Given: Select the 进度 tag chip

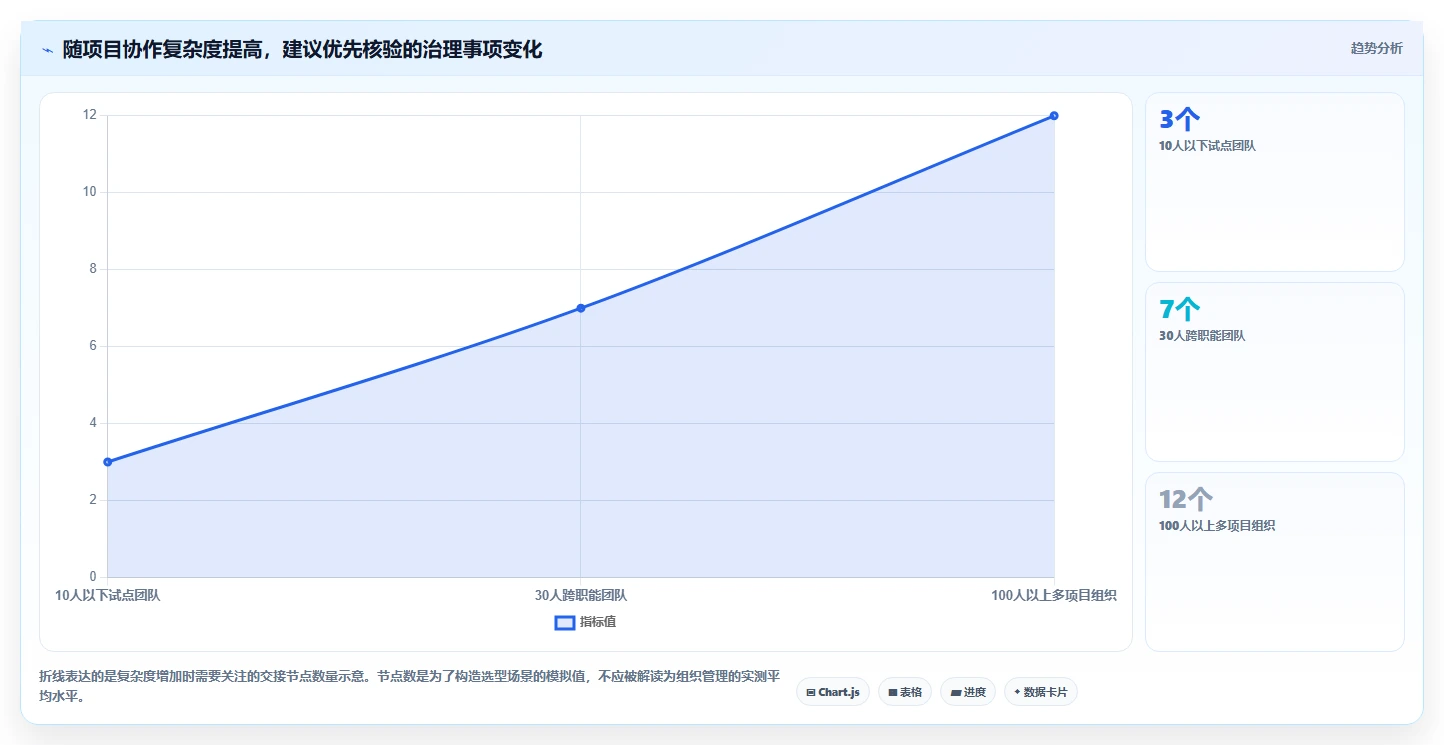Looking at the screenshot, I should 968,692.
